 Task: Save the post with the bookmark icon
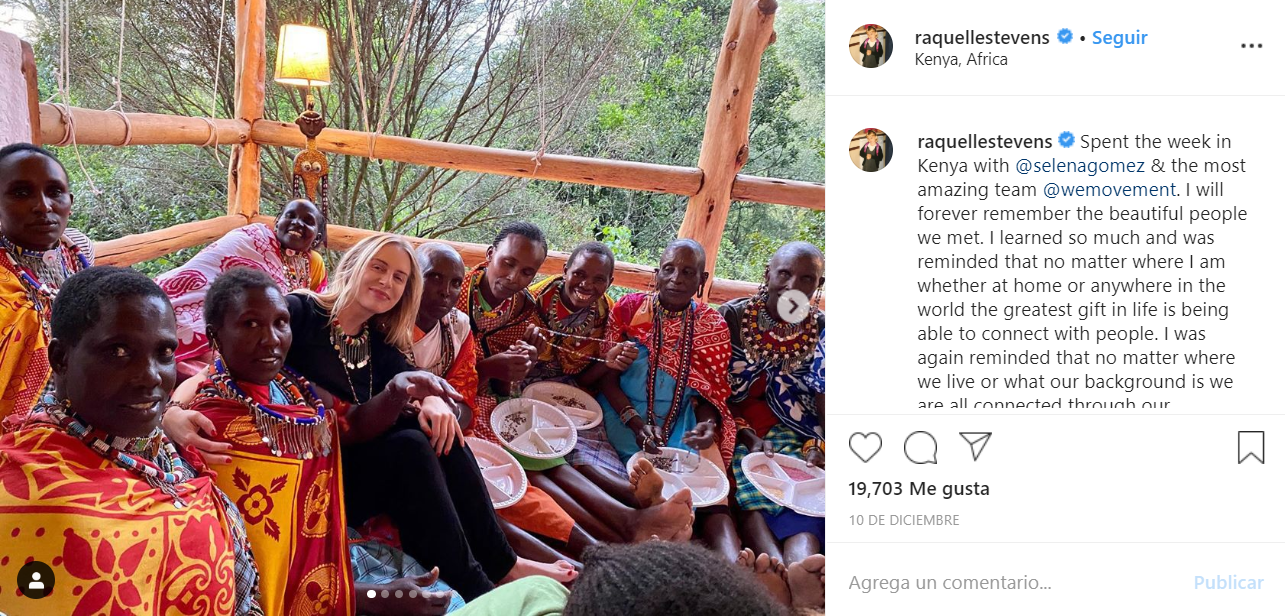point(1250,447)
